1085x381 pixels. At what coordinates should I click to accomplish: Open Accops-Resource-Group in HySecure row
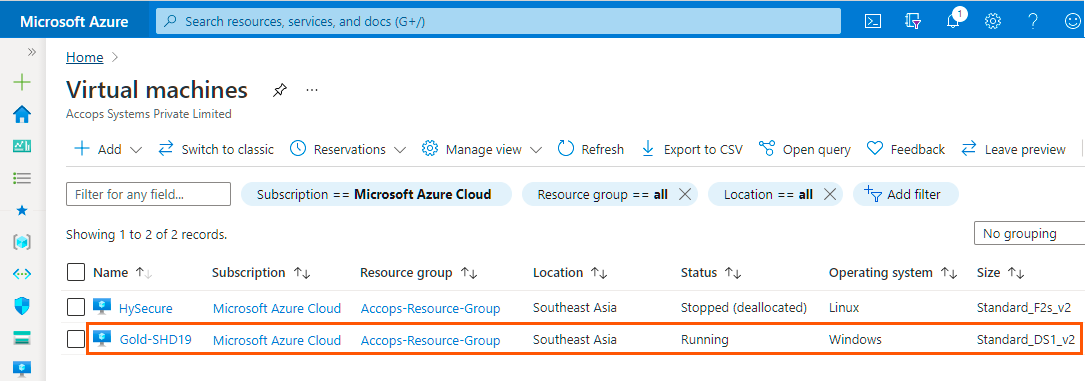pos(430,308)
